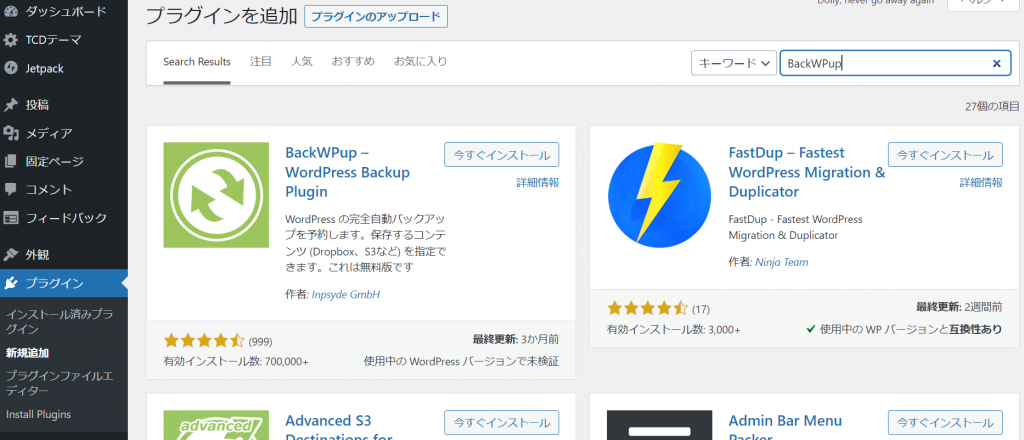Click the media icon beside メディア
Viewport: 1024px width, 440px height.
click(10, 133)
